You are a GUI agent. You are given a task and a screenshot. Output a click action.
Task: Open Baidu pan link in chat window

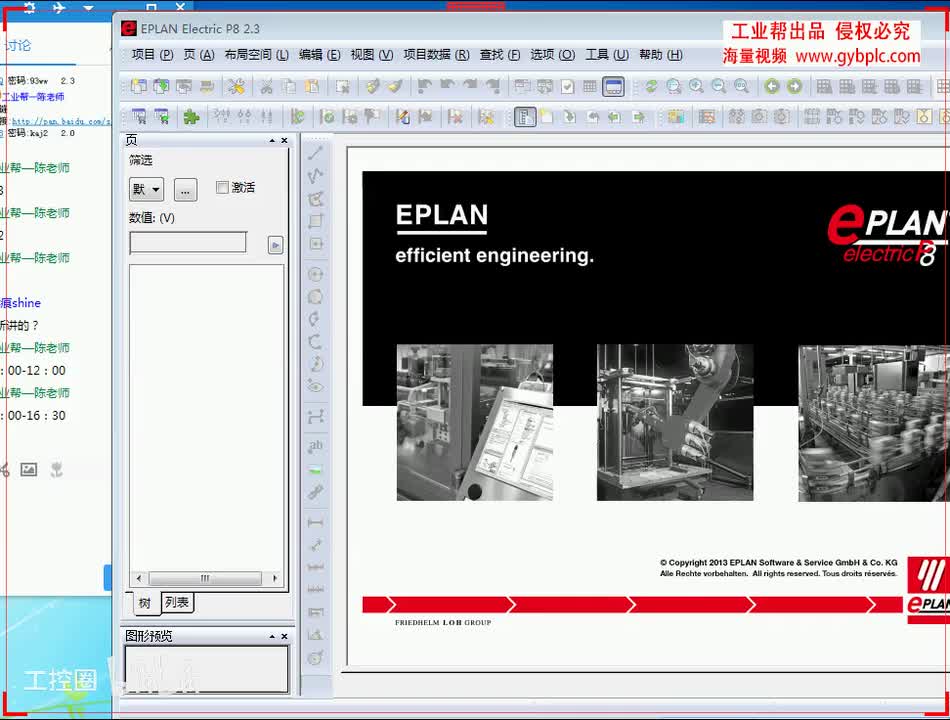tap(61, 122)
